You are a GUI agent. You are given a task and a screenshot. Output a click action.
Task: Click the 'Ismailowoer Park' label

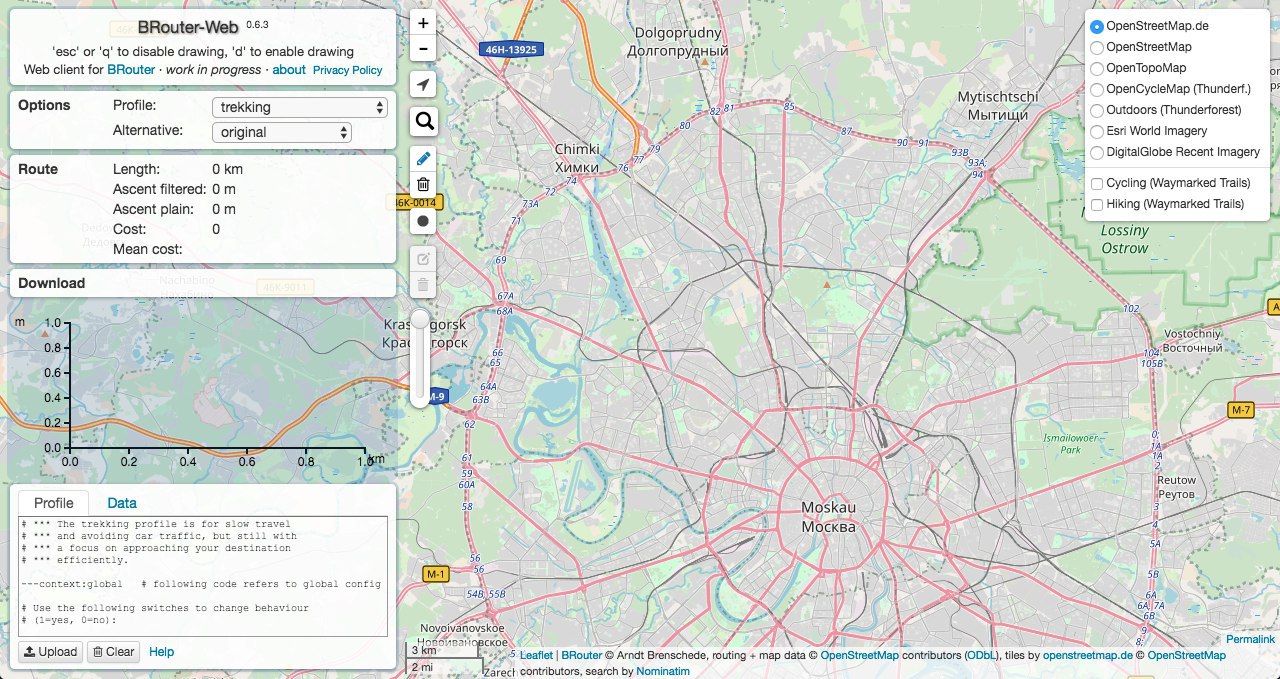click(x=1070, y=444)
